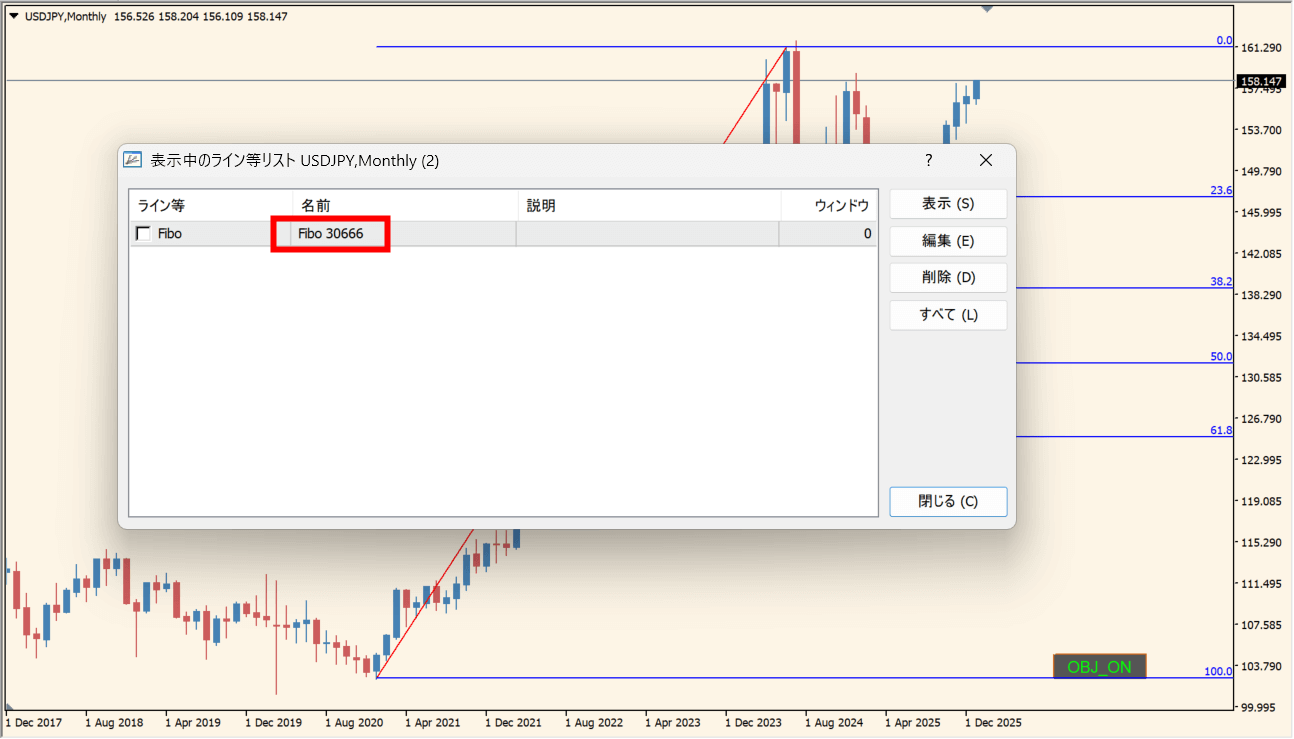Click the Fibo 61.8 level label
Viewport: 1294px width, 739px height.
pos(1221,431)
